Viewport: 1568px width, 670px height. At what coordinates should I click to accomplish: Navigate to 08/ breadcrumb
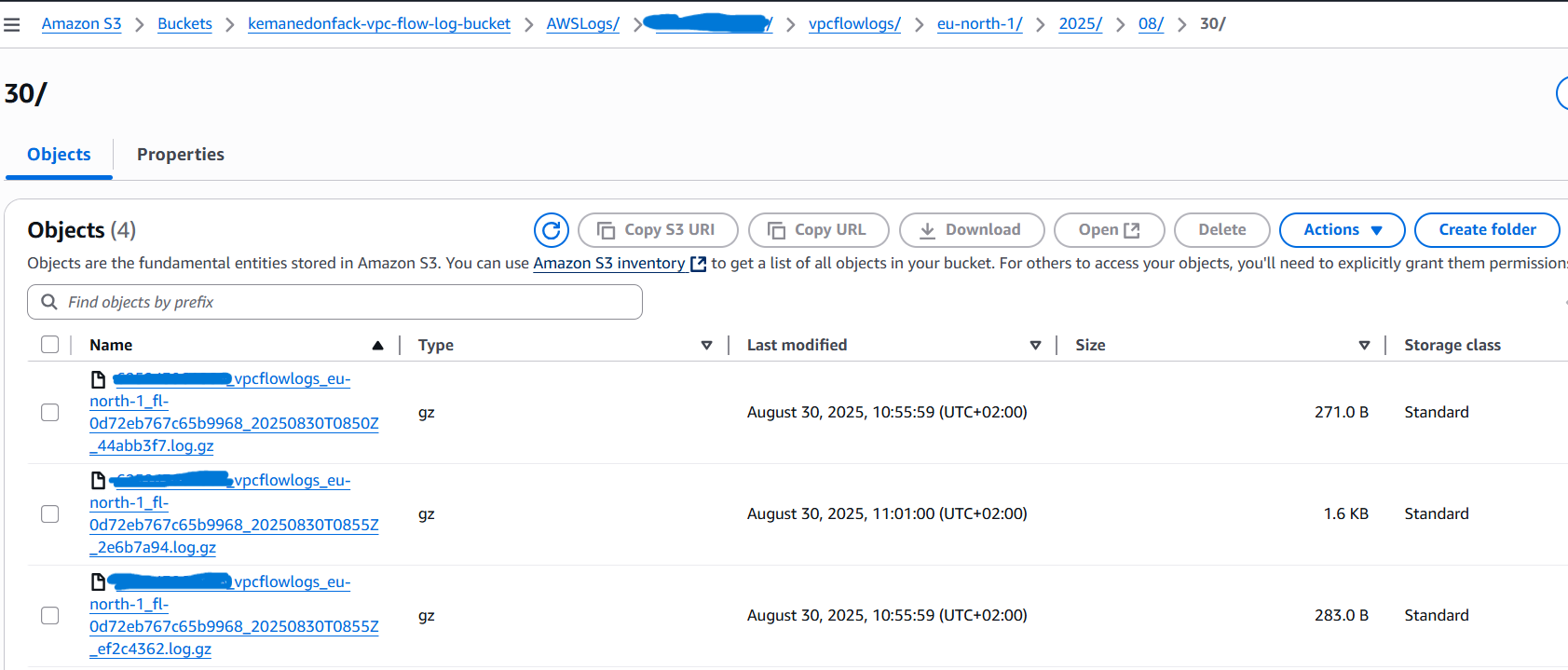point(1151,24)
